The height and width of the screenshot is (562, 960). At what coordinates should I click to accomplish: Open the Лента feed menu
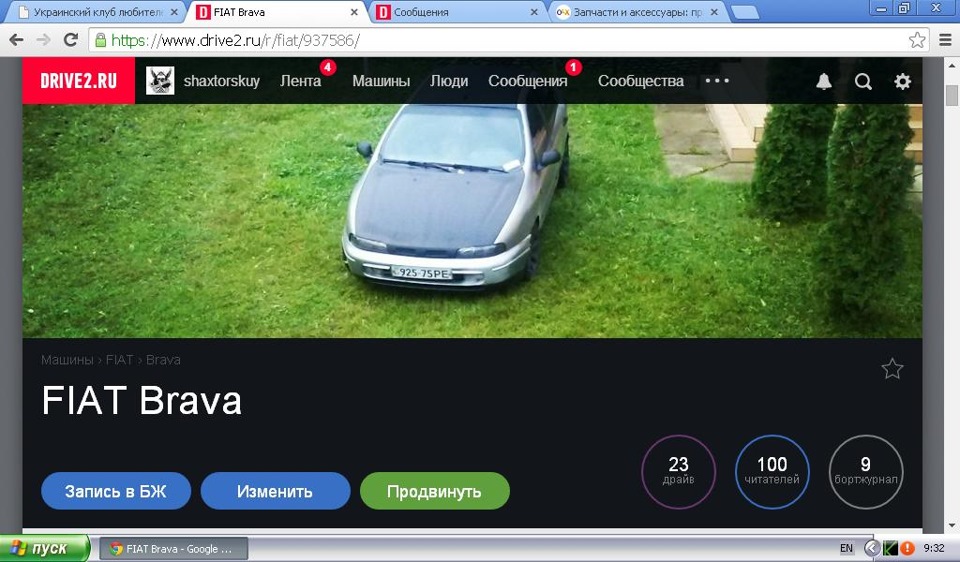pos(301,81)
